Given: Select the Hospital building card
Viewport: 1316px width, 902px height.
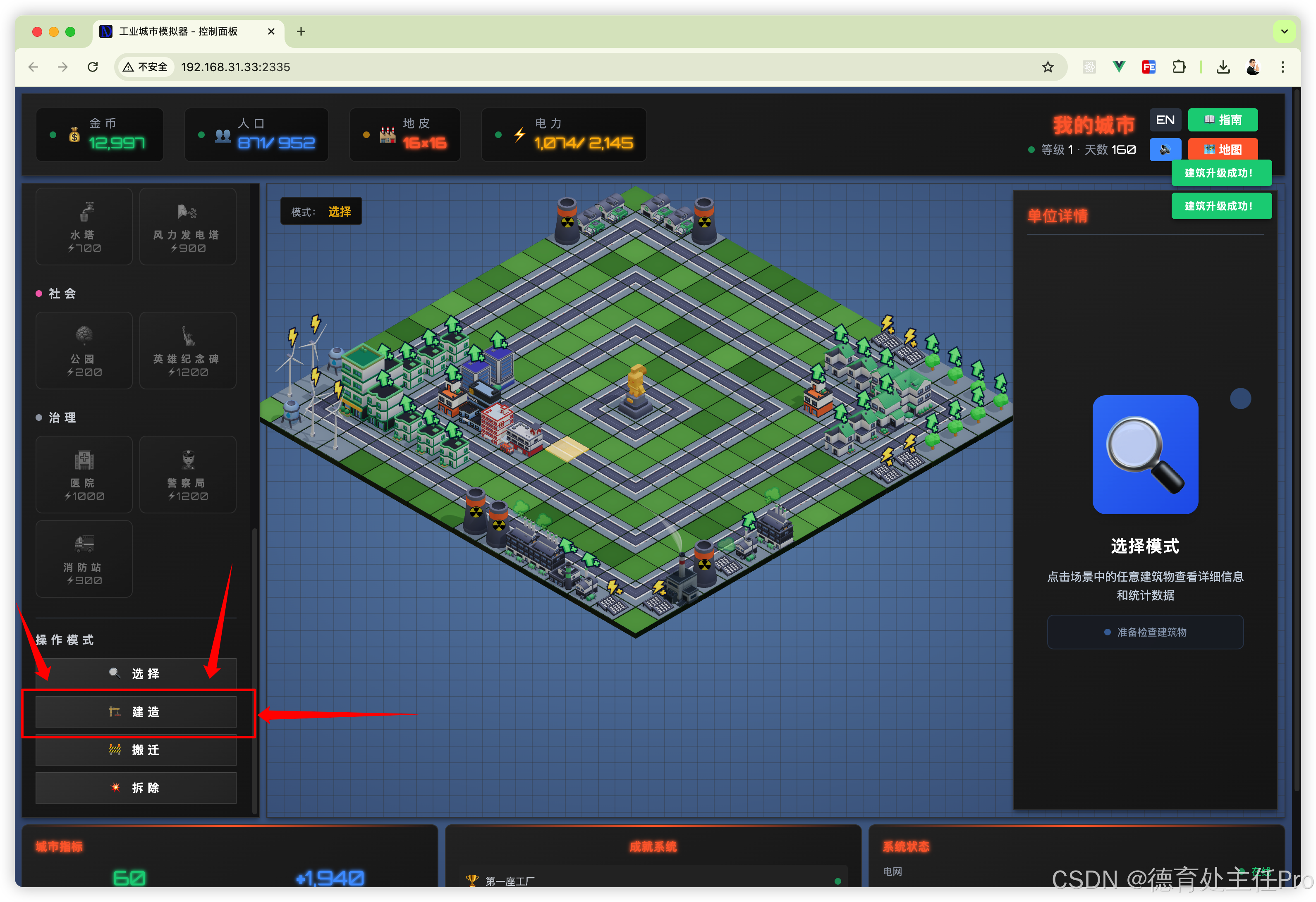Looking at the screenshot, I should pyautogui.click(x=84, y=474).
